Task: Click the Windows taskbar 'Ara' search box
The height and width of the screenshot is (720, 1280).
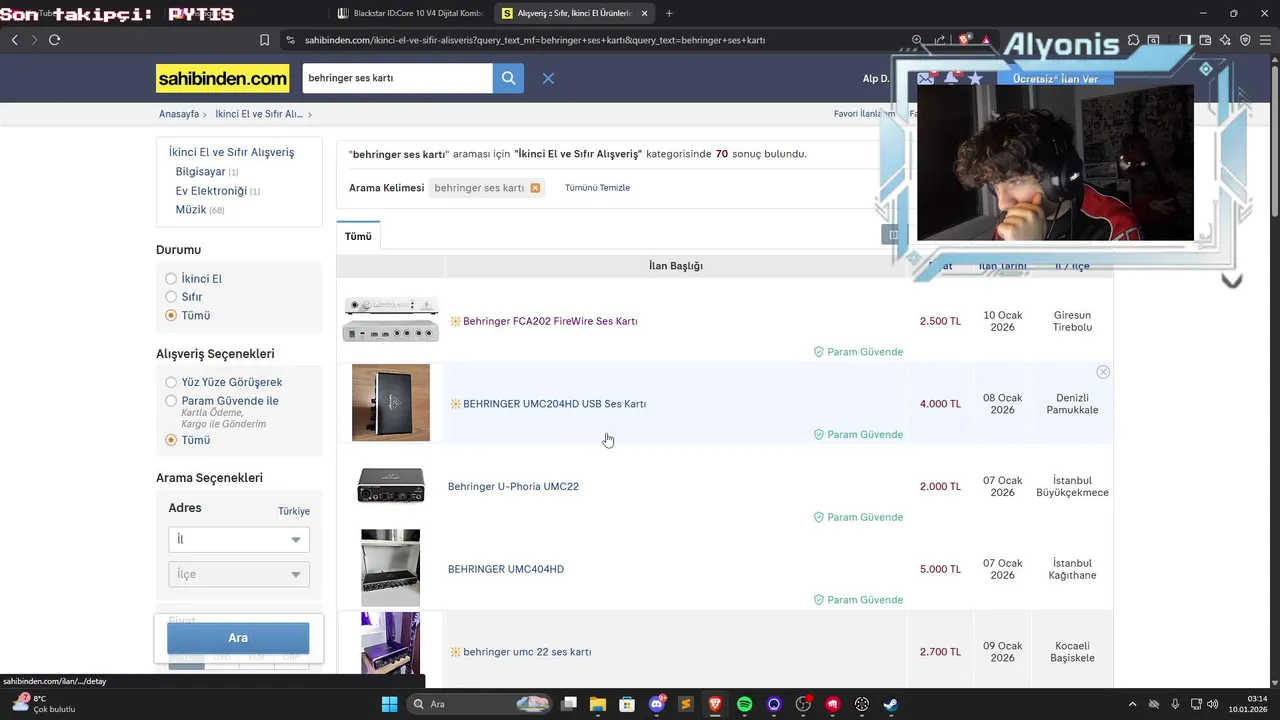Action: point(480,704)
